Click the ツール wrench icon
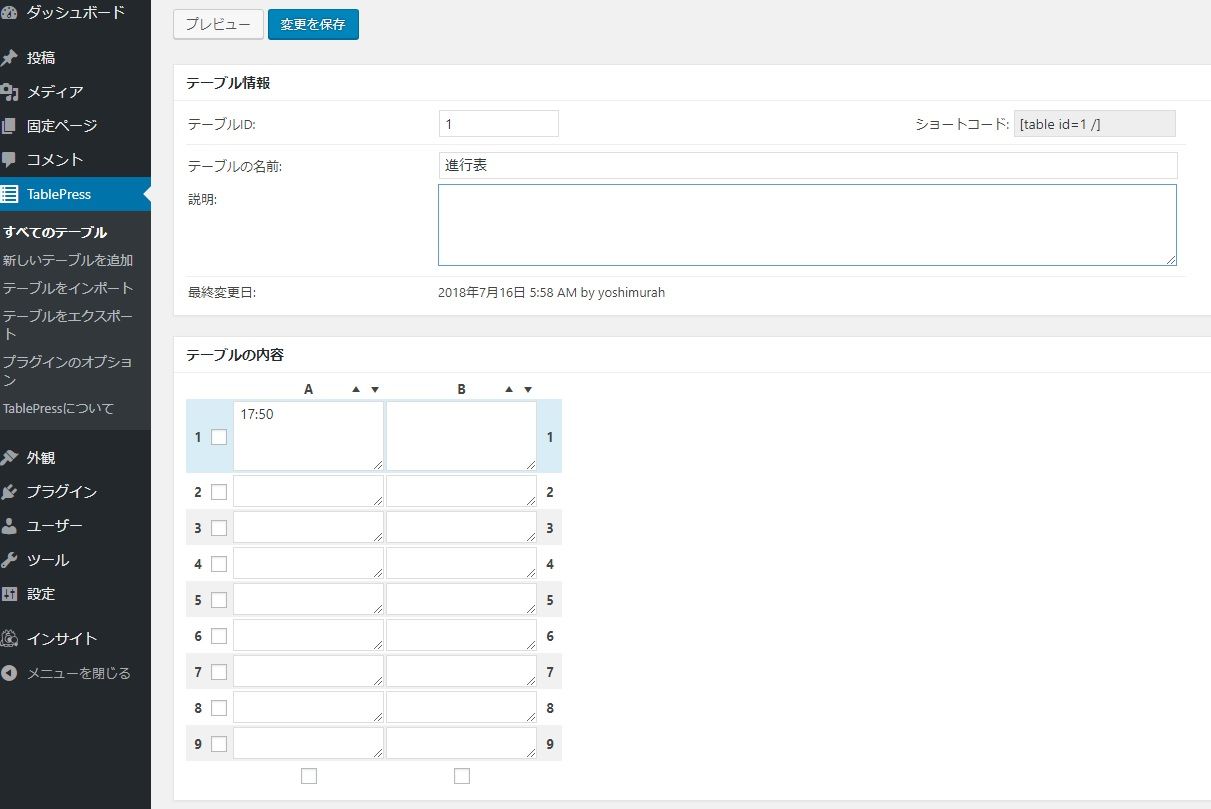 point(10,560)
